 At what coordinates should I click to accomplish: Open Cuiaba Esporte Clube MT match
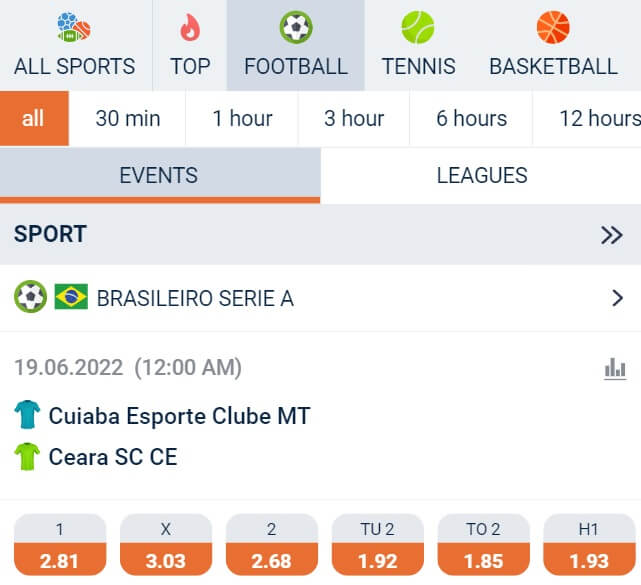(179, 416)
